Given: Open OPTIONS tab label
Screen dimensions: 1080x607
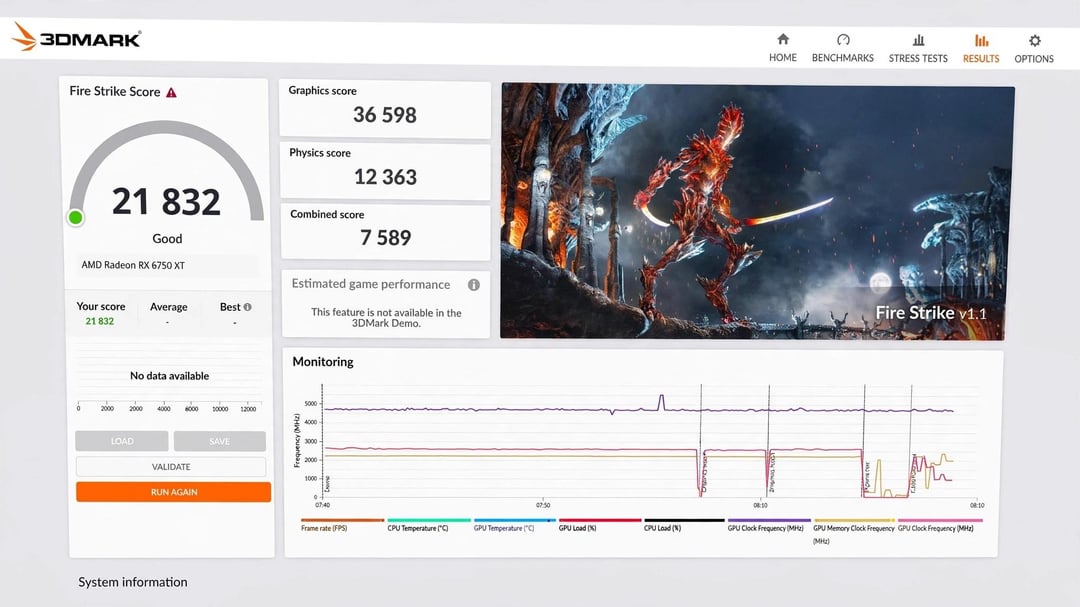Looking at the screenshot, I should coord(1034,59).
